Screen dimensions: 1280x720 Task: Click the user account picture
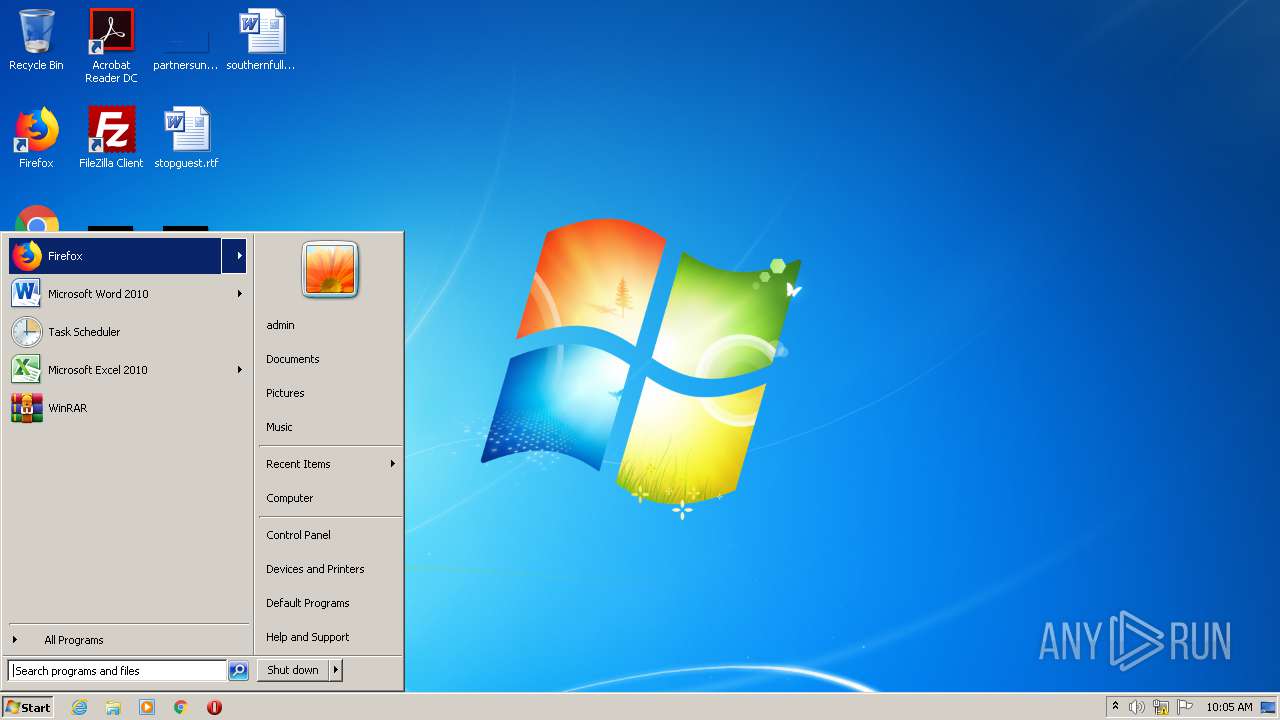(330, 269)
